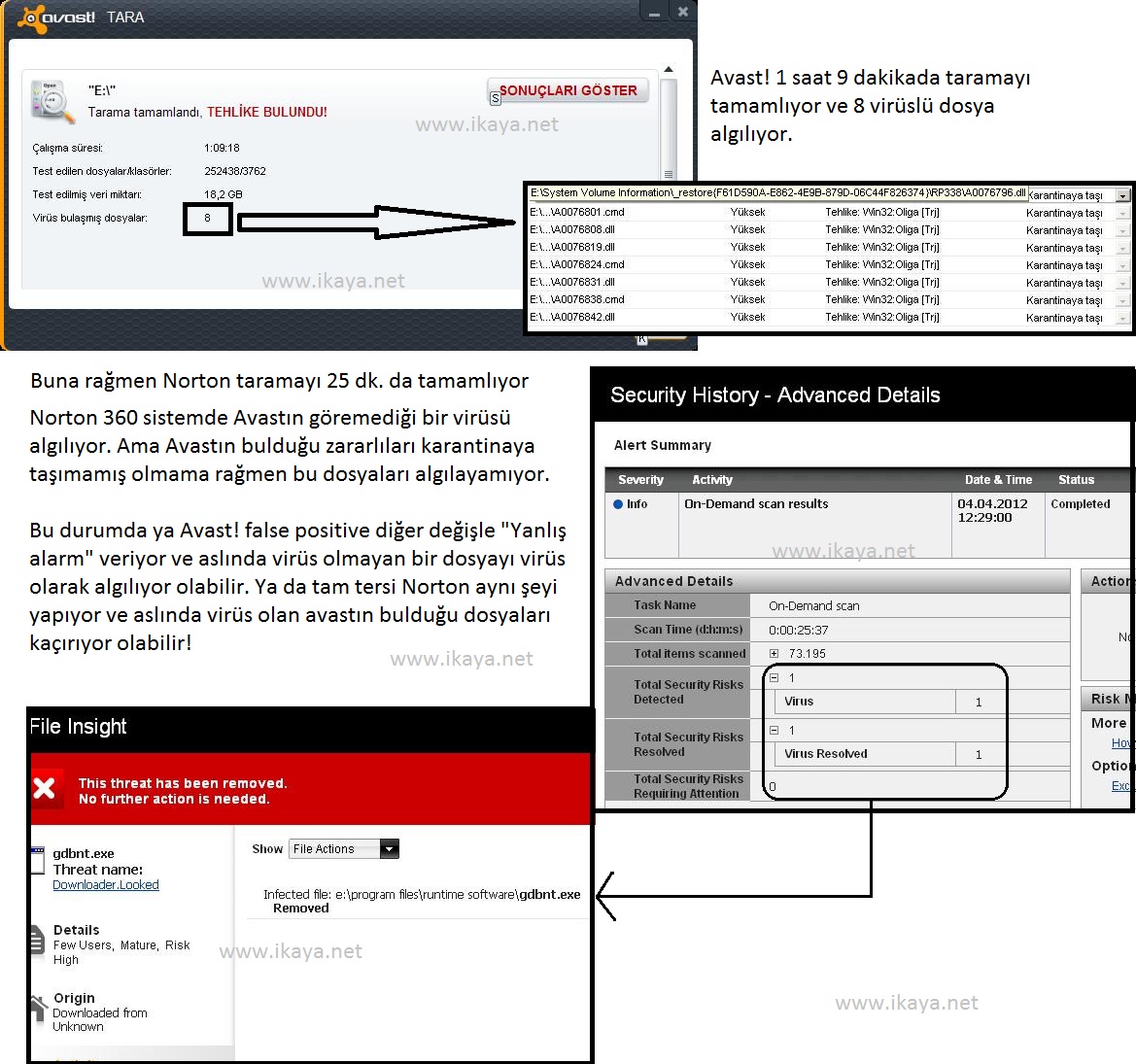Image resolution: width=1136 pixels, height=1064 pixels.
Task: Click the SONUÇLARI GÖSTER button
Action: [x=568, y=90]
